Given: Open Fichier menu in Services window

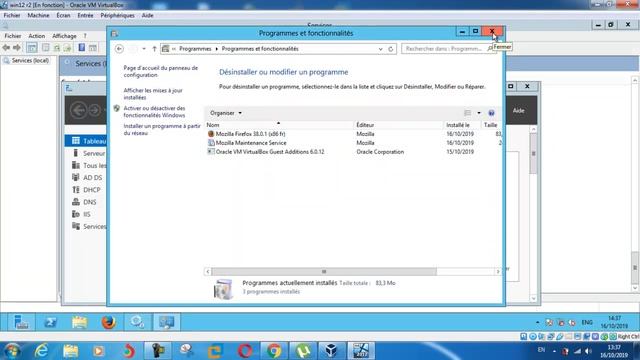Looking at the screenshot, I should (x=13, y=36).
